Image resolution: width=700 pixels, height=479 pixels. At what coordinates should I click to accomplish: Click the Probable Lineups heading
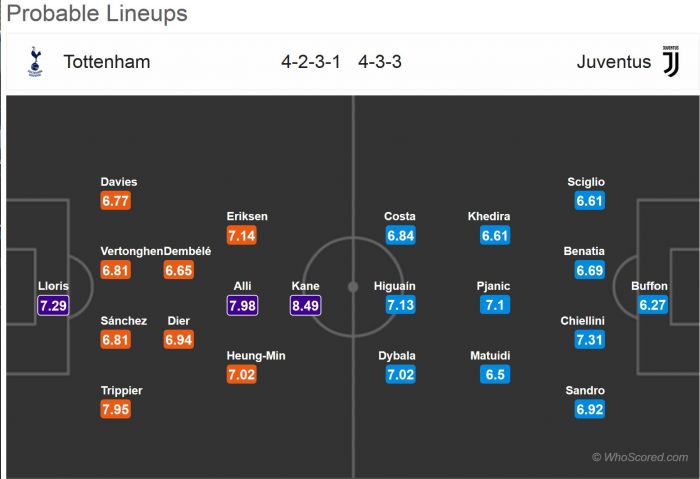point(97,14)
